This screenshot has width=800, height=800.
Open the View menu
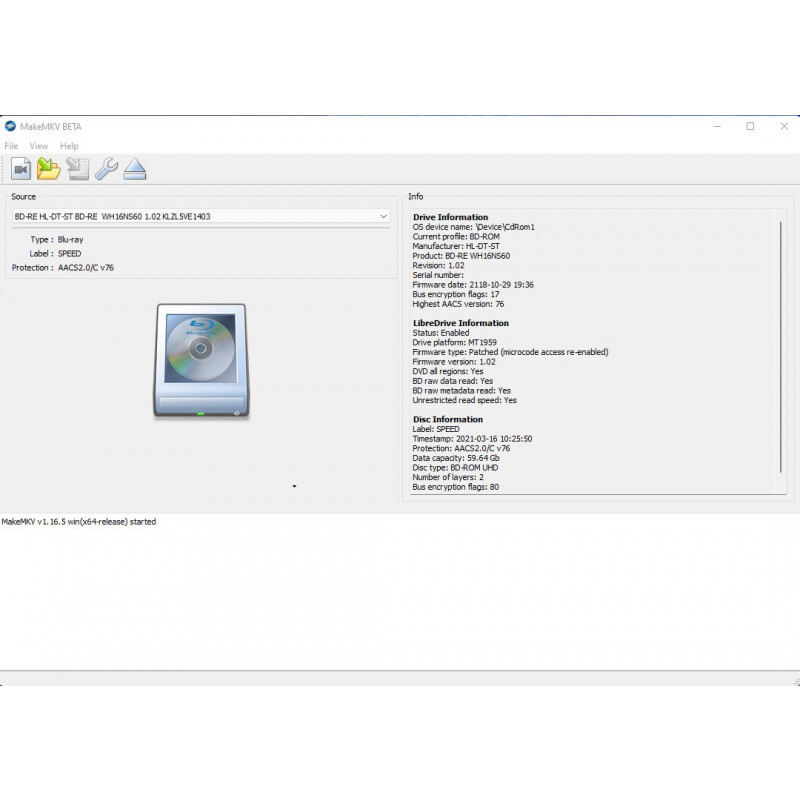(39, 146)
